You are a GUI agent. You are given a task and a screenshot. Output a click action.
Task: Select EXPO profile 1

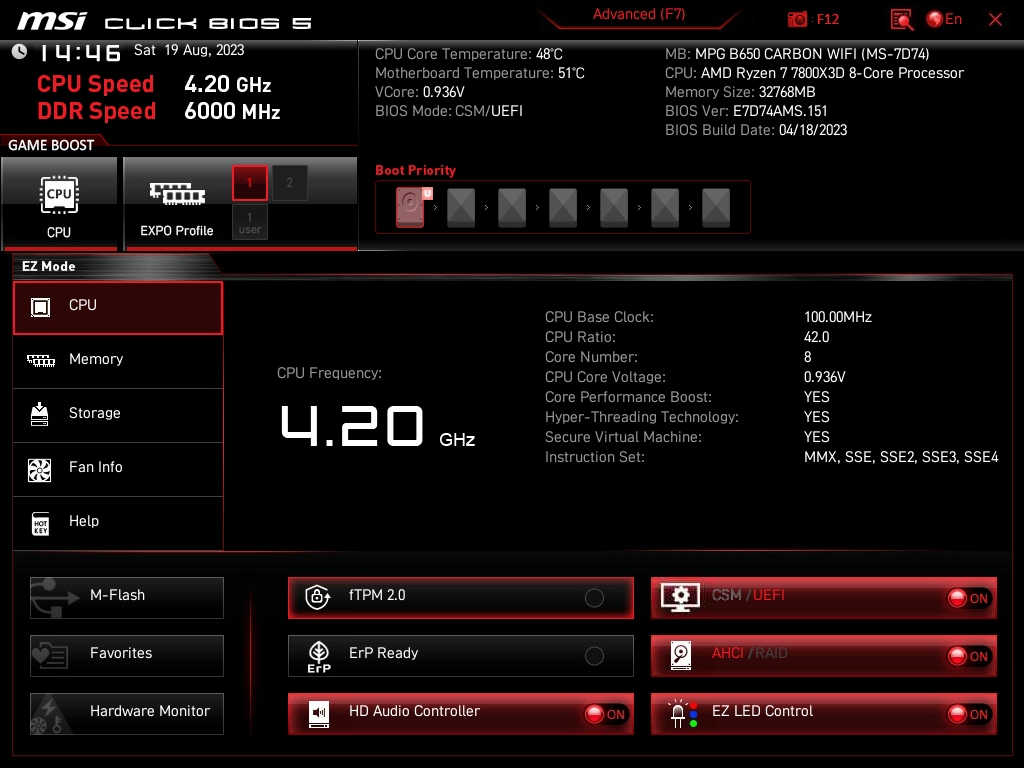pyautogui.click(x=249, y=183)
